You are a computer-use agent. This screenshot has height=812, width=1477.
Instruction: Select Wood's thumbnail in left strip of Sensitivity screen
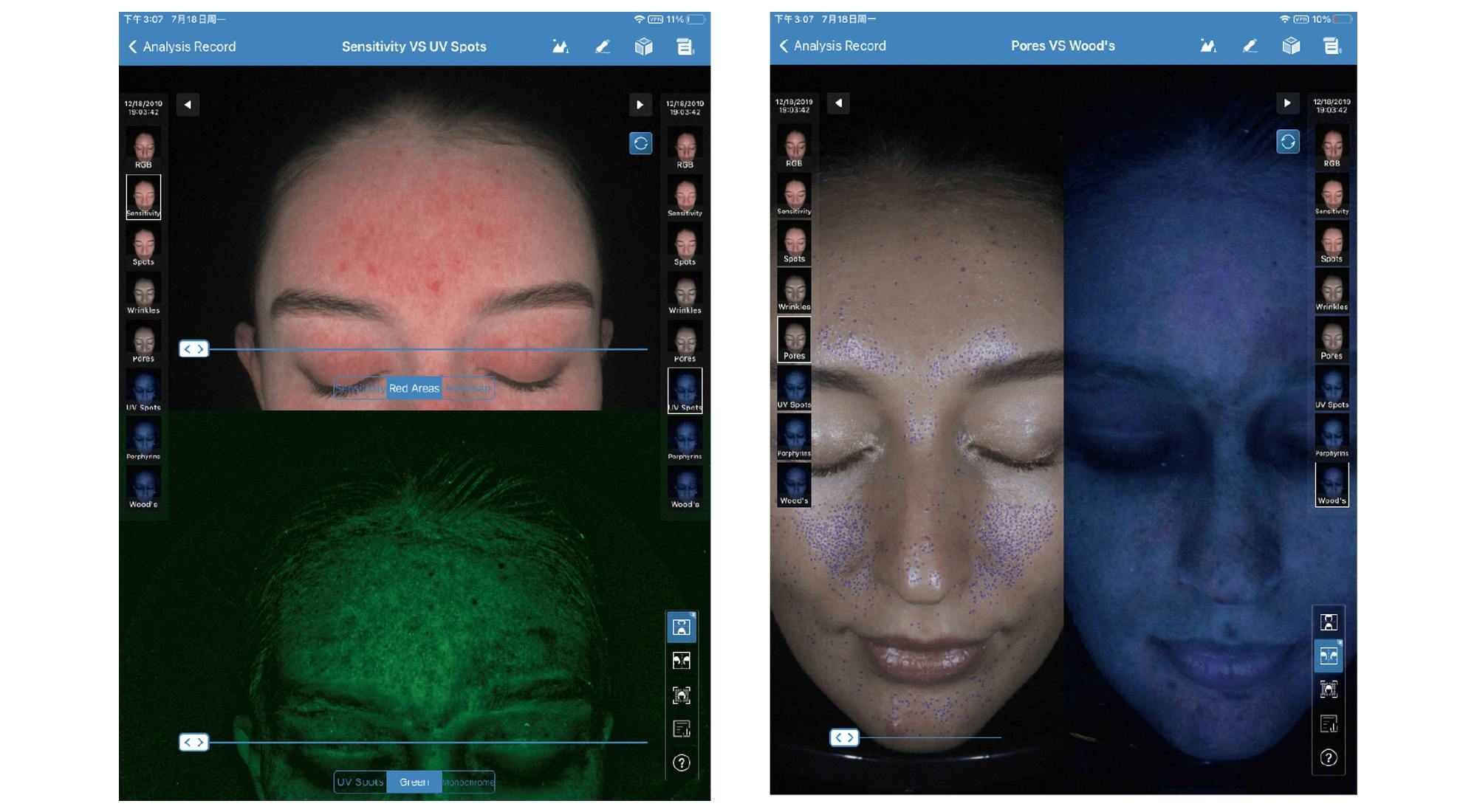tap(143, 487)
